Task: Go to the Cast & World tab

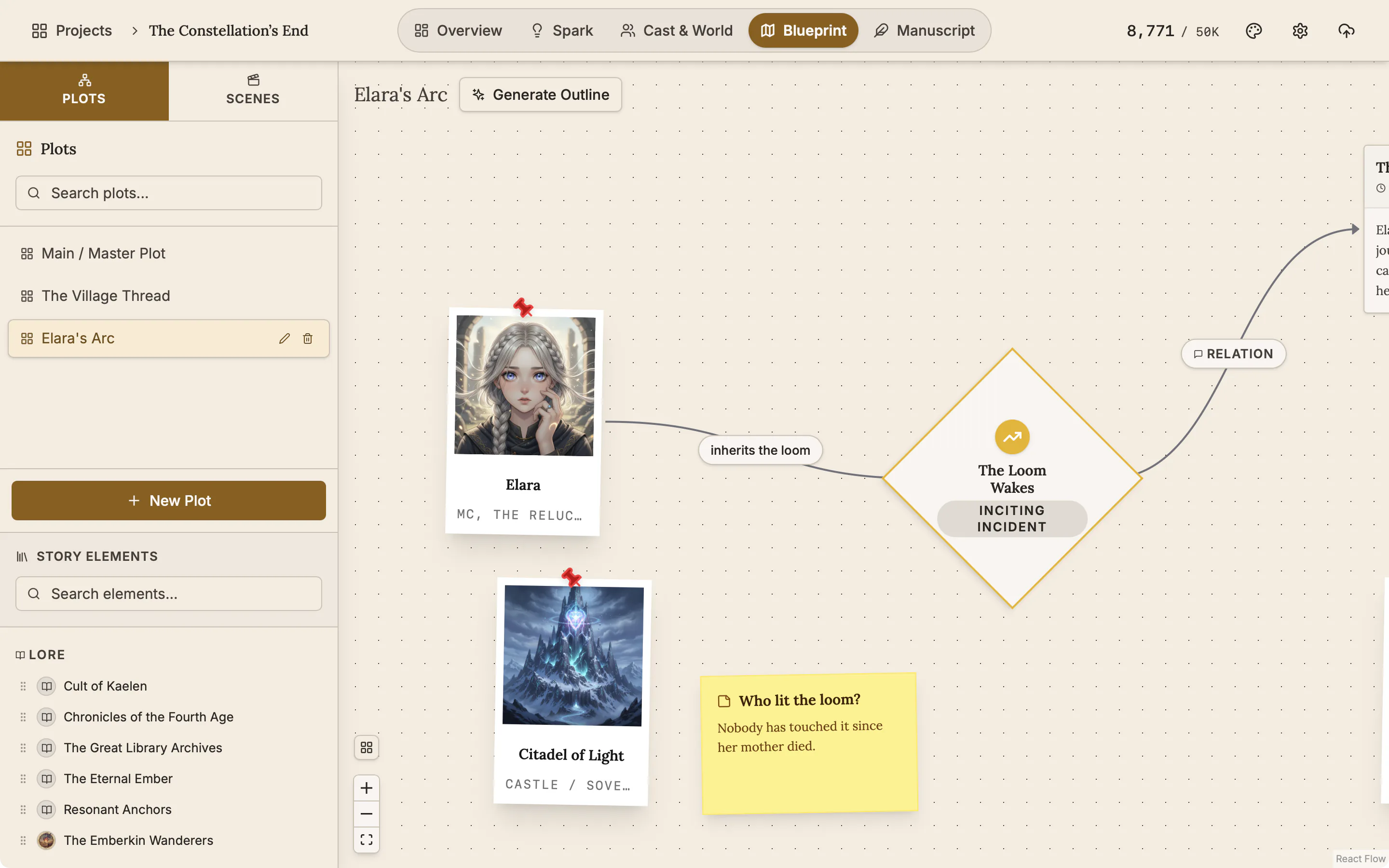Action: point(676,30)
